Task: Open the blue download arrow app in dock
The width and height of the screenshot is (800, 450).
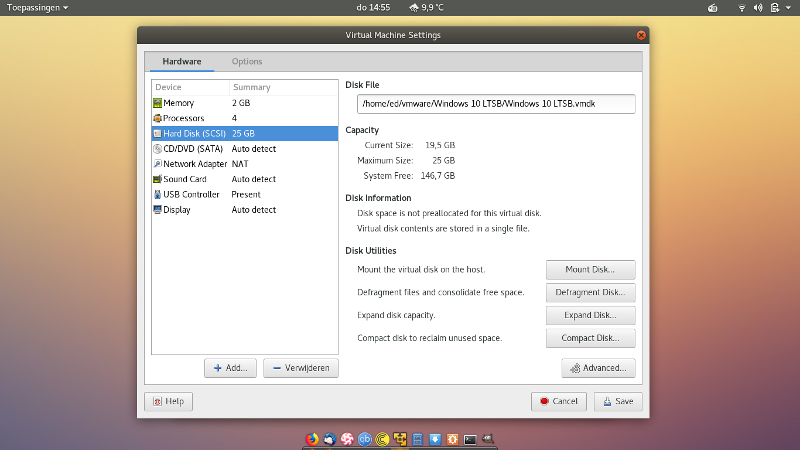Action: [435, 439]
